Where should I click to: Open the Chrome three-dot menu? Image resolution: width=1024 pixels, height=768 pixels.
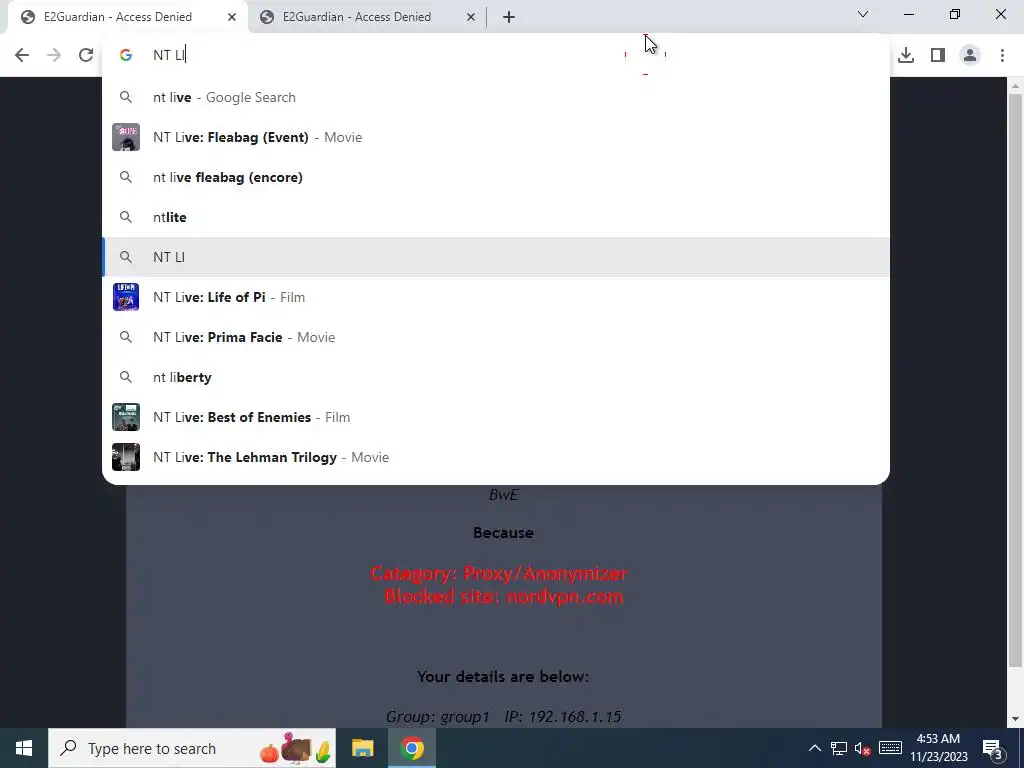1002,55
